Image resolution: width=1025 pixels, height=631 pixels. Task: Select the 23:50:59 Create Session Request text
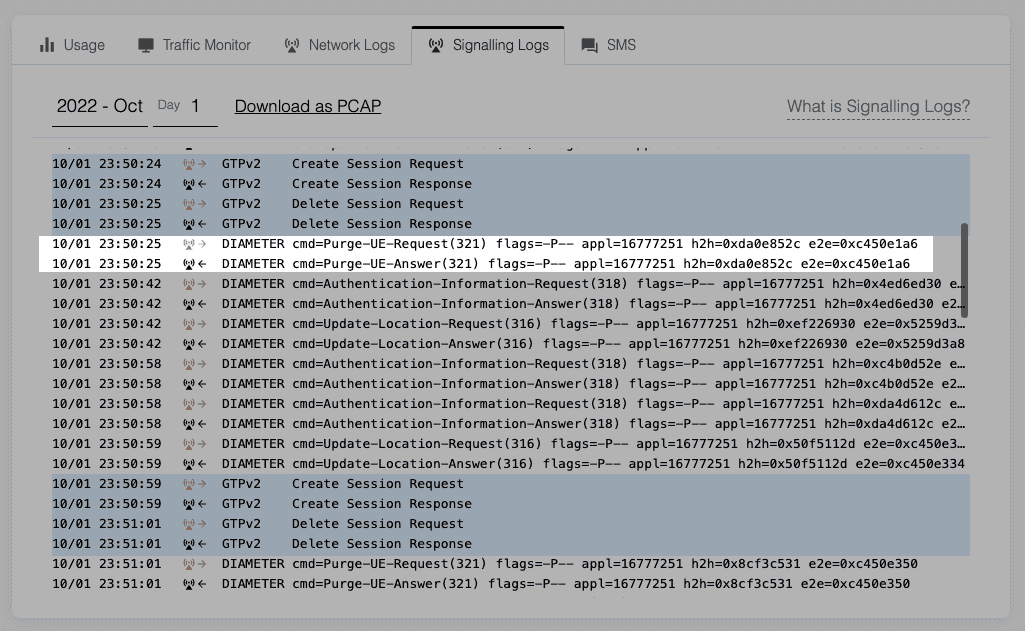(378, 485)
